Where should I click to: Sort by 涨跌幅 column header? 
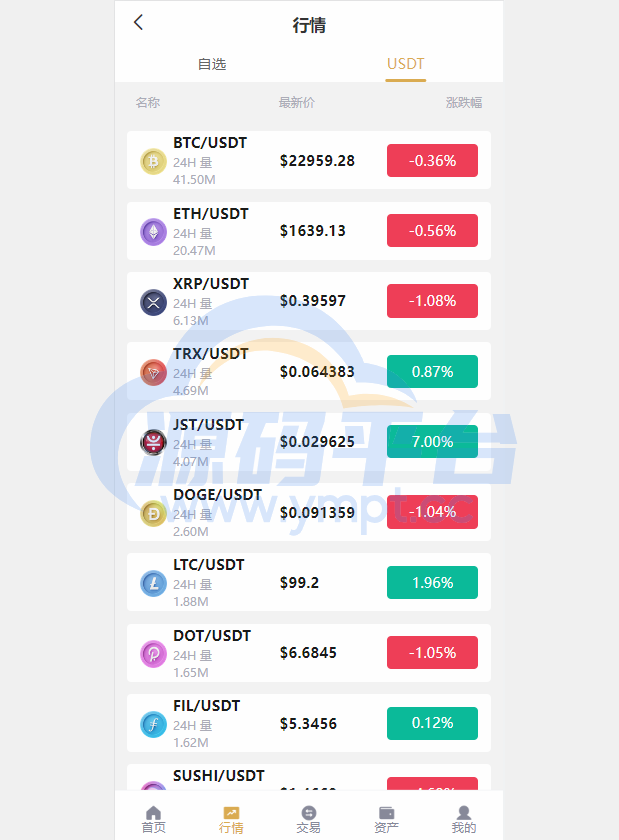pyautogui.click(x=464, y=102)
